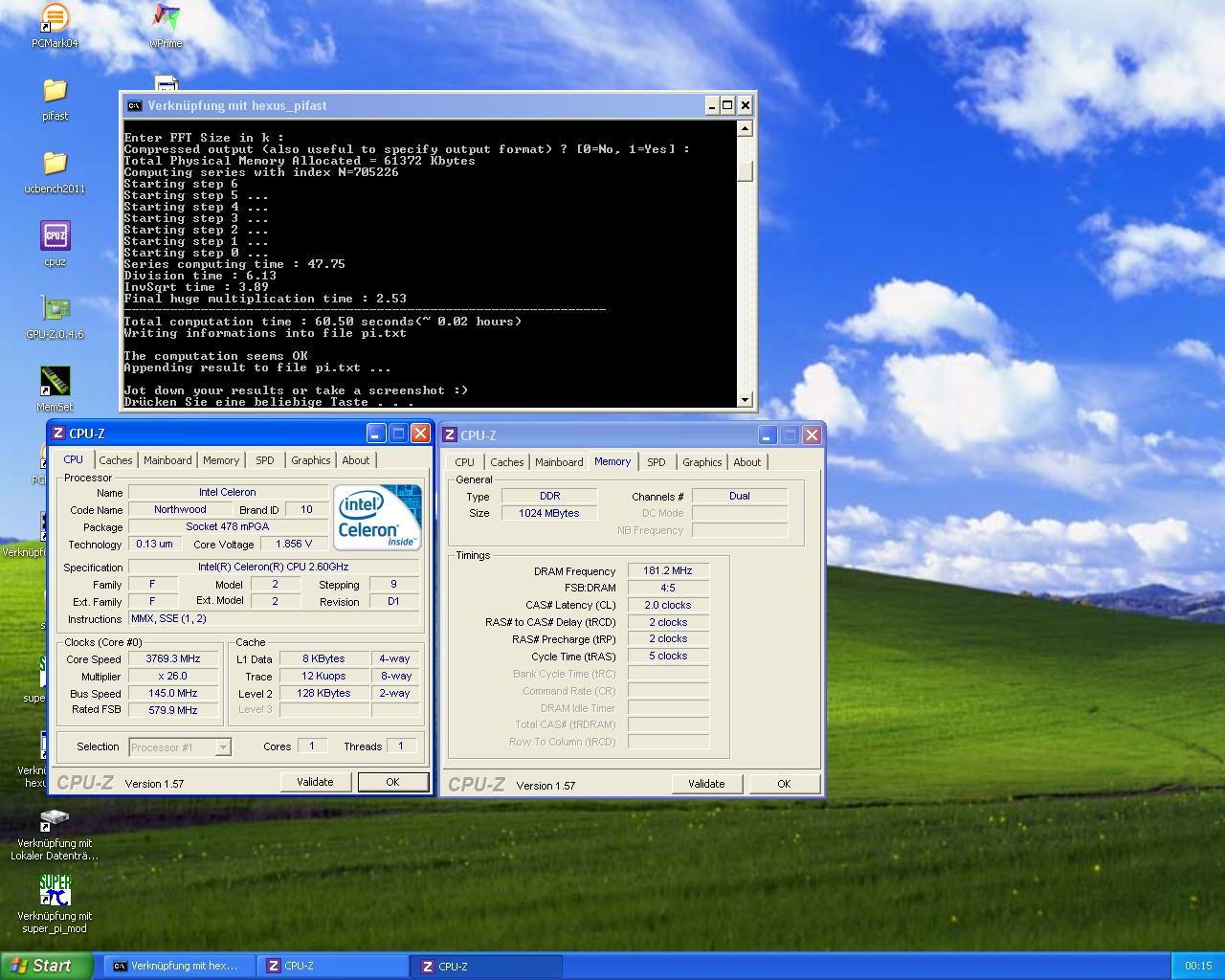Open the ucbench2011 folder icon
Image resolution: width=1225 pixels, height=980 pixels.
point(55,171)
